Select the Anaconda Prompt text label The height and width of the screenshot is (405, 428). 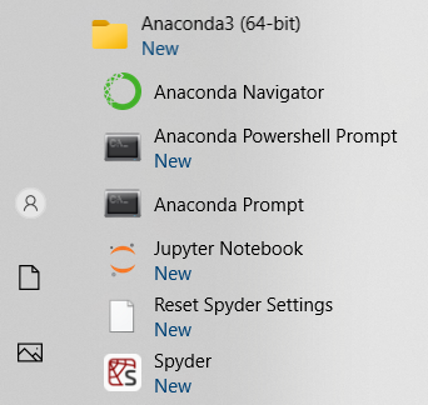pyautogui.click(x=229, y=205)
